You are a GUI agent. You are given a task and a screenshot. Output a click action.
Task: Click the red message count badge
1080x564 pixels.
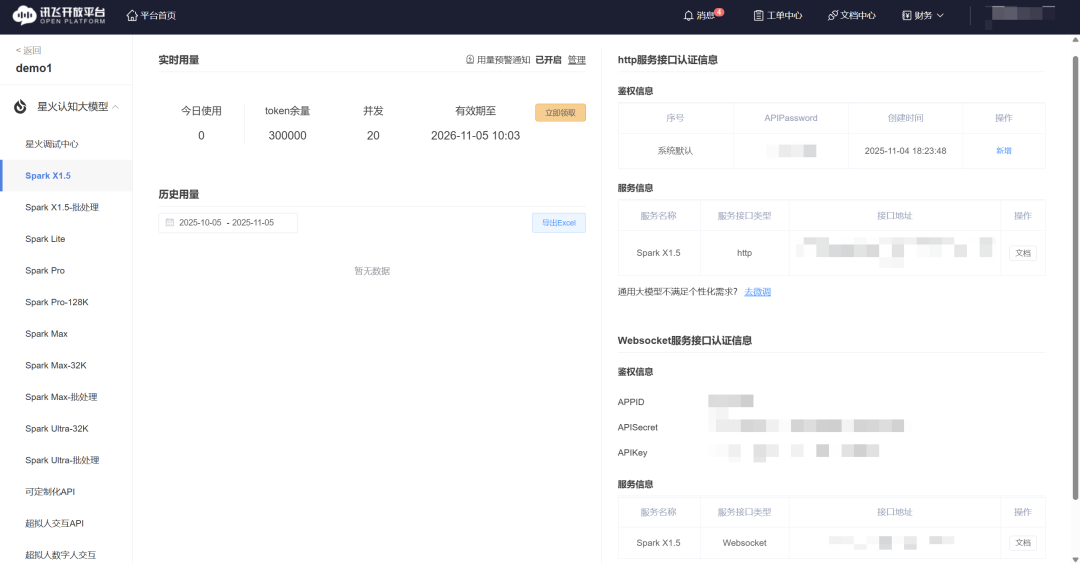pos(719,12)
